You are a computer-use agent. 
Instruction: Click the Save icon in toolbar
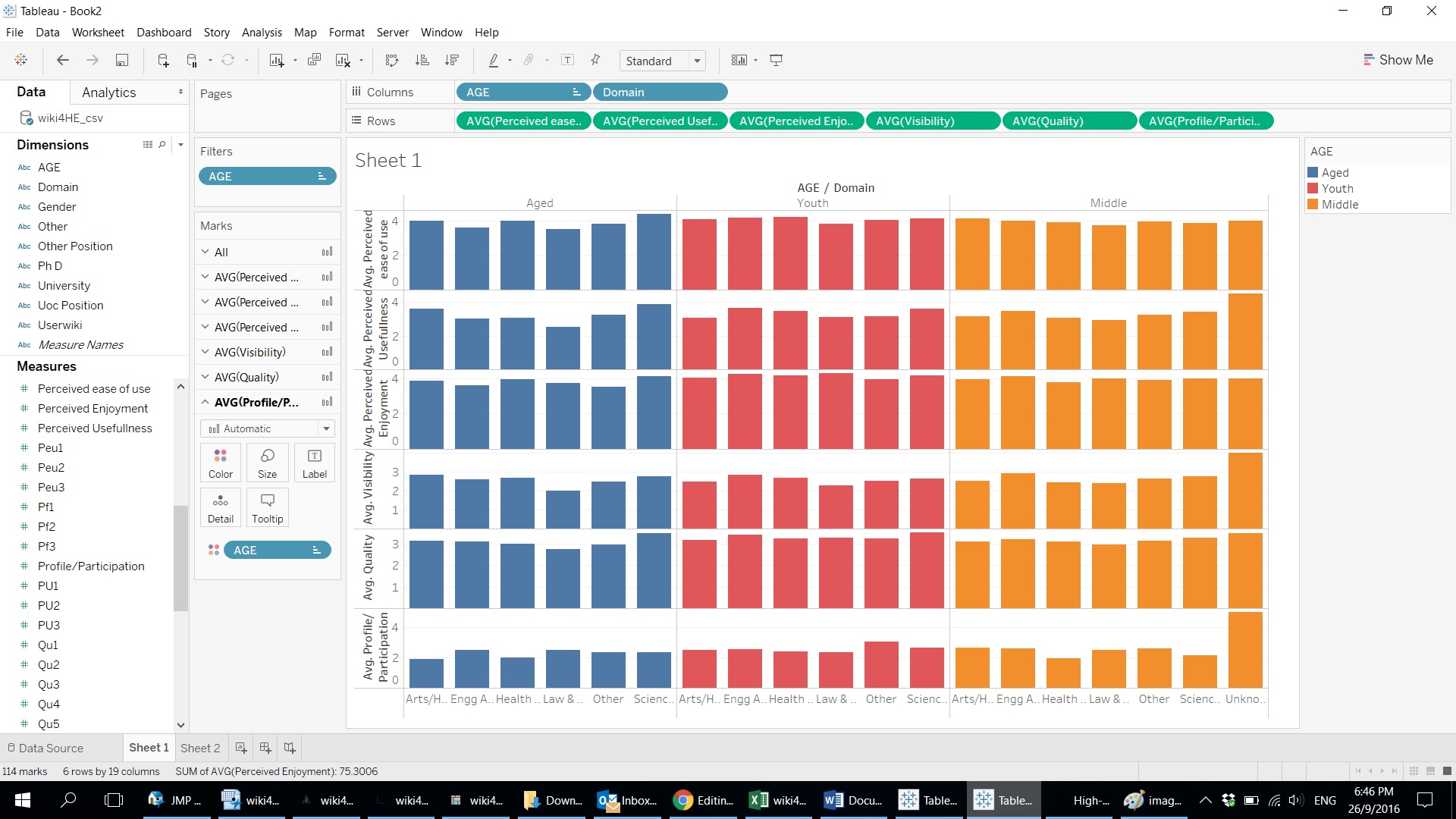point(121,61)
